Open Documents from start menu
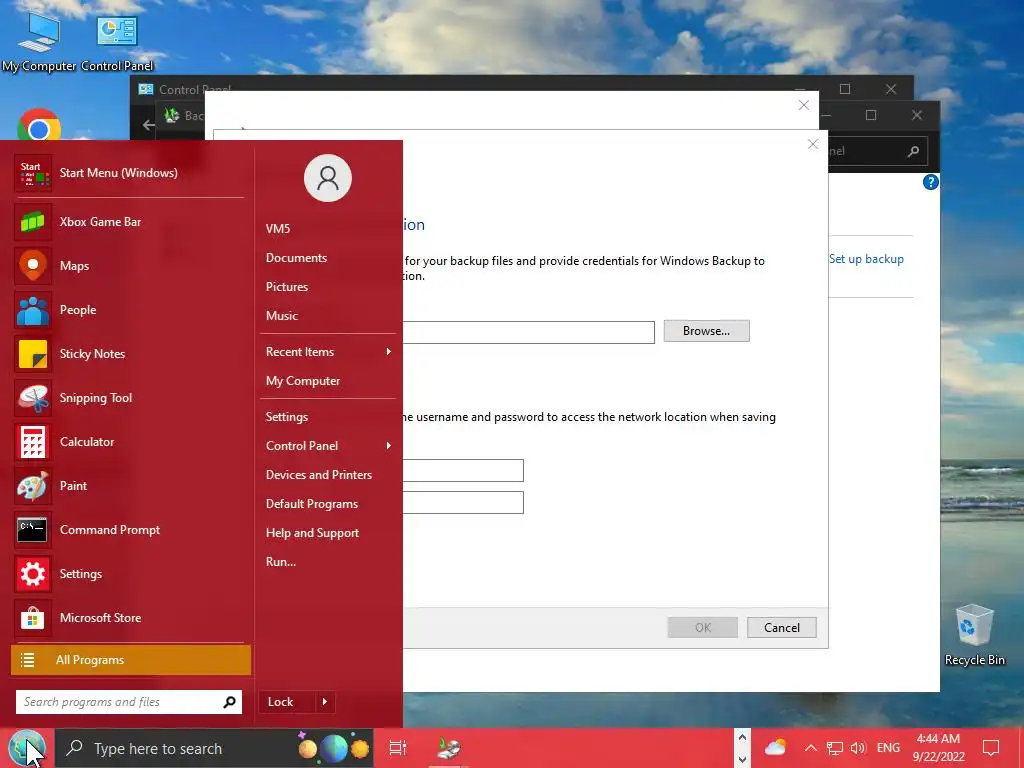 tap(296, 258)
